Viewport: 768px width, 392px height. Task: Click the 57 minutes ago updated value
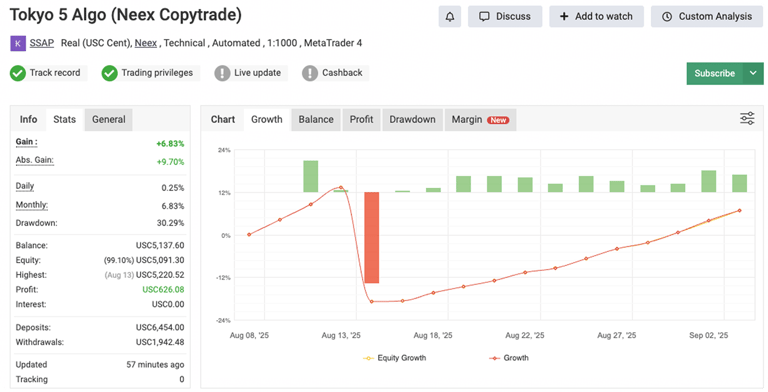tap(155, 365)
